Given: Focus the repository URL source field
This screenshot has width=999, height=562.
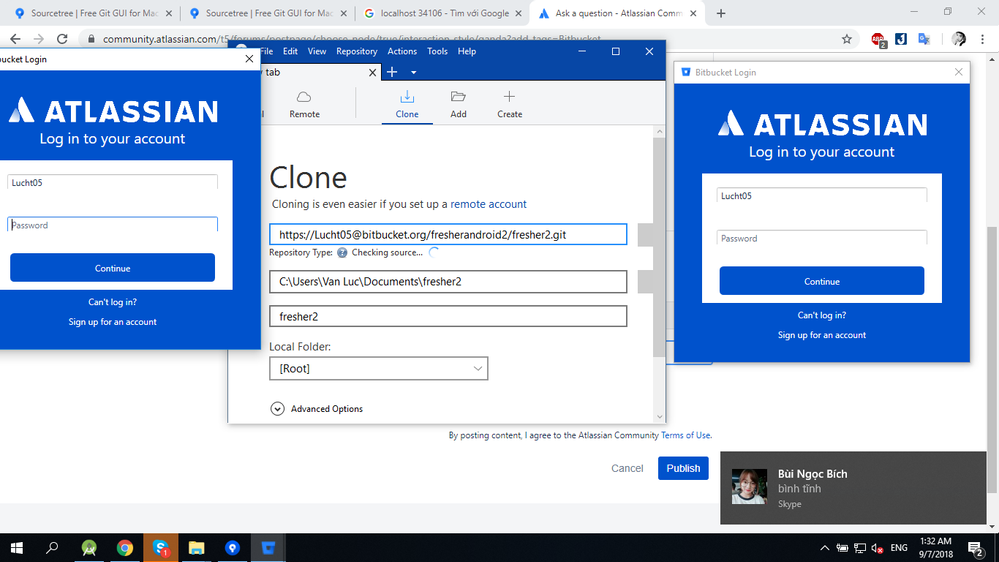Looking at the screenshot, I should tap(448, 234).
